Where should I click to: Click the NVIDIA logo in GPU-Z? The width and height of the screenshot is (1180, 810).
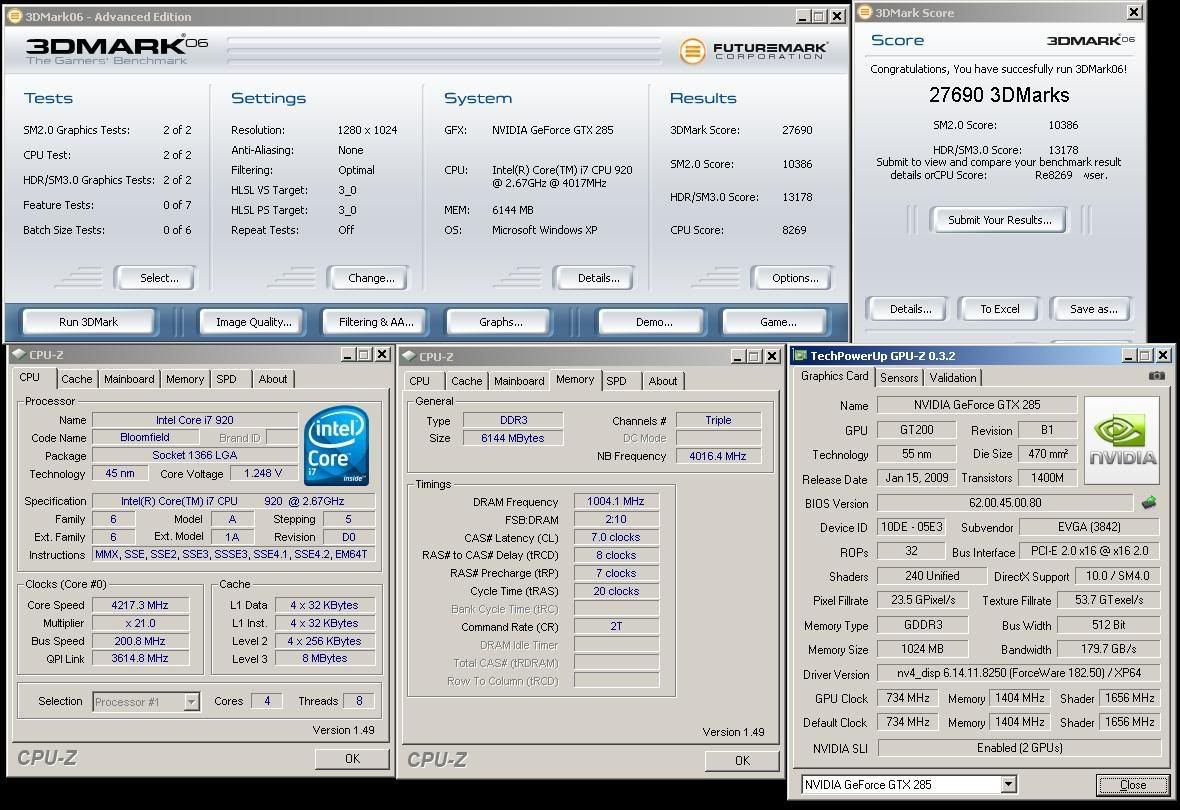click(1122, 441)
